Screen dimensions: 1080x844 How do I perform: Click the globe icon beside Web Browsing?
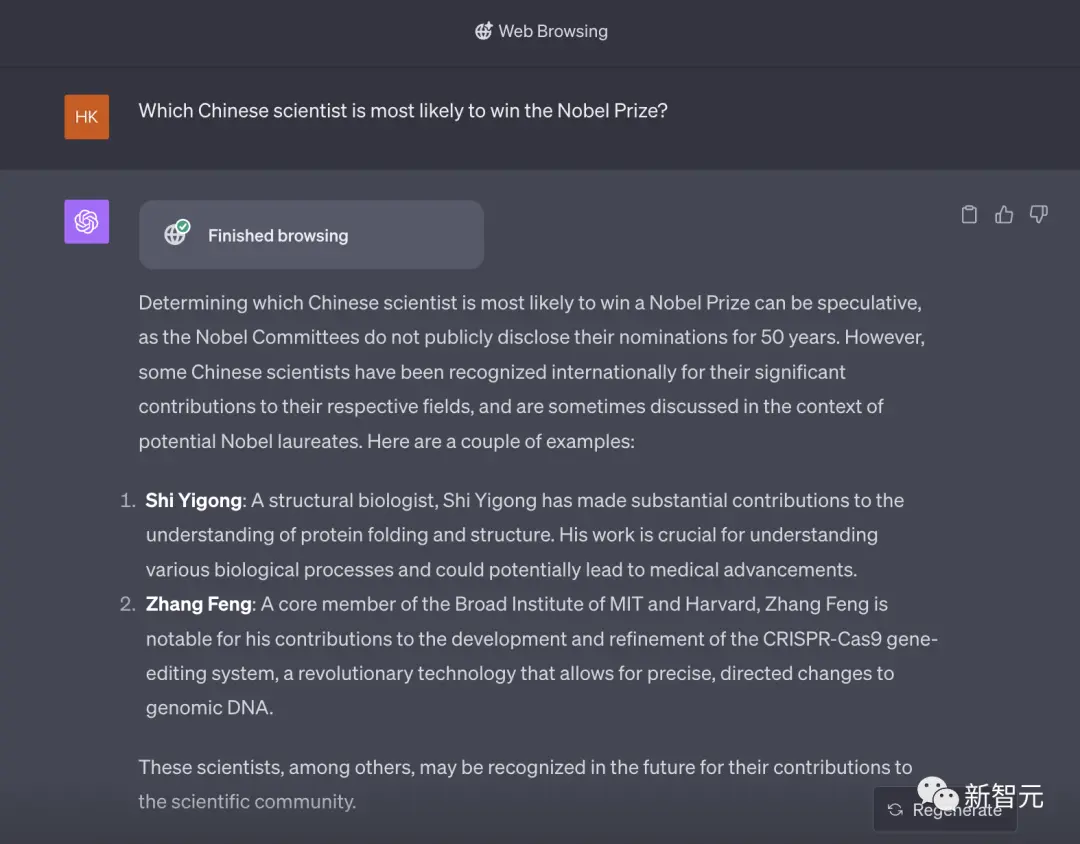(x=484, y=31)
